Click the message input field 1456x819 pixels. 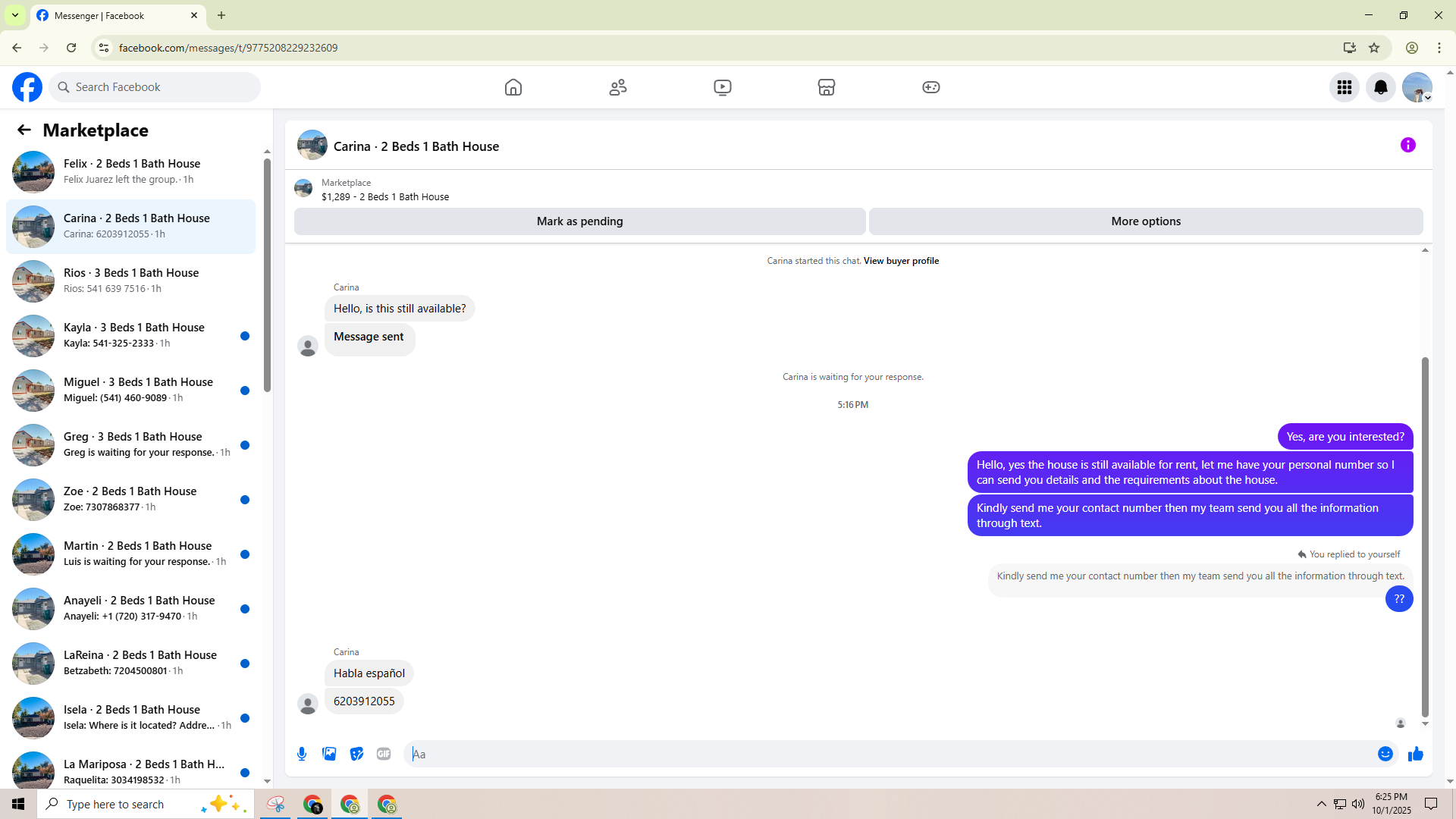coord(891,754)
